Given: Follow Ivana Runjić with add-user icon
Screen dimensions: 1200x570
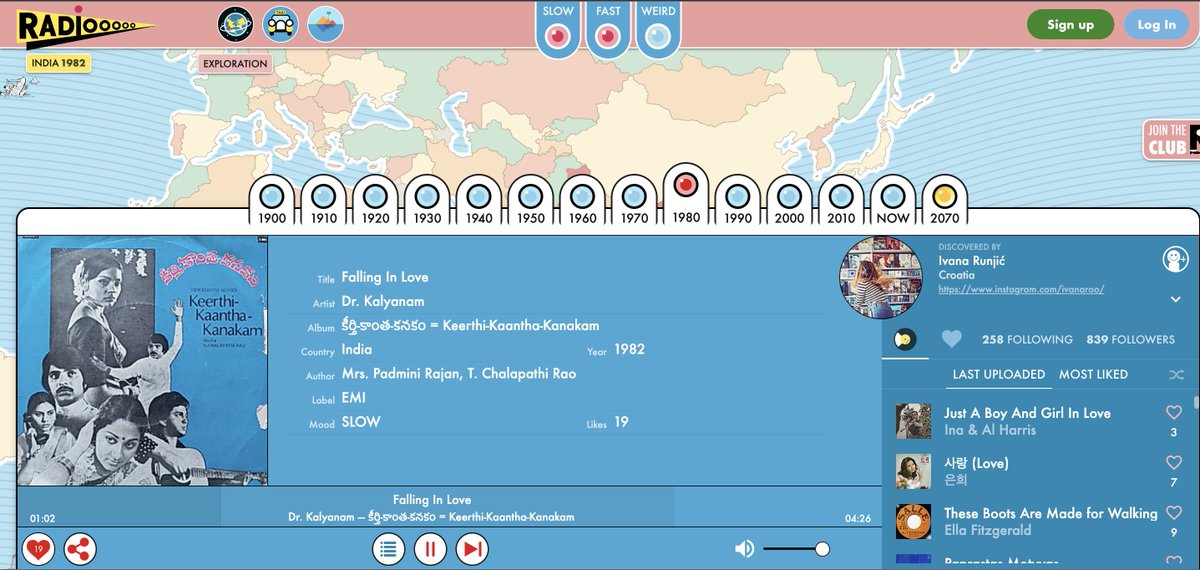Looking at the screenshot, I should [x=1175, y=260].
